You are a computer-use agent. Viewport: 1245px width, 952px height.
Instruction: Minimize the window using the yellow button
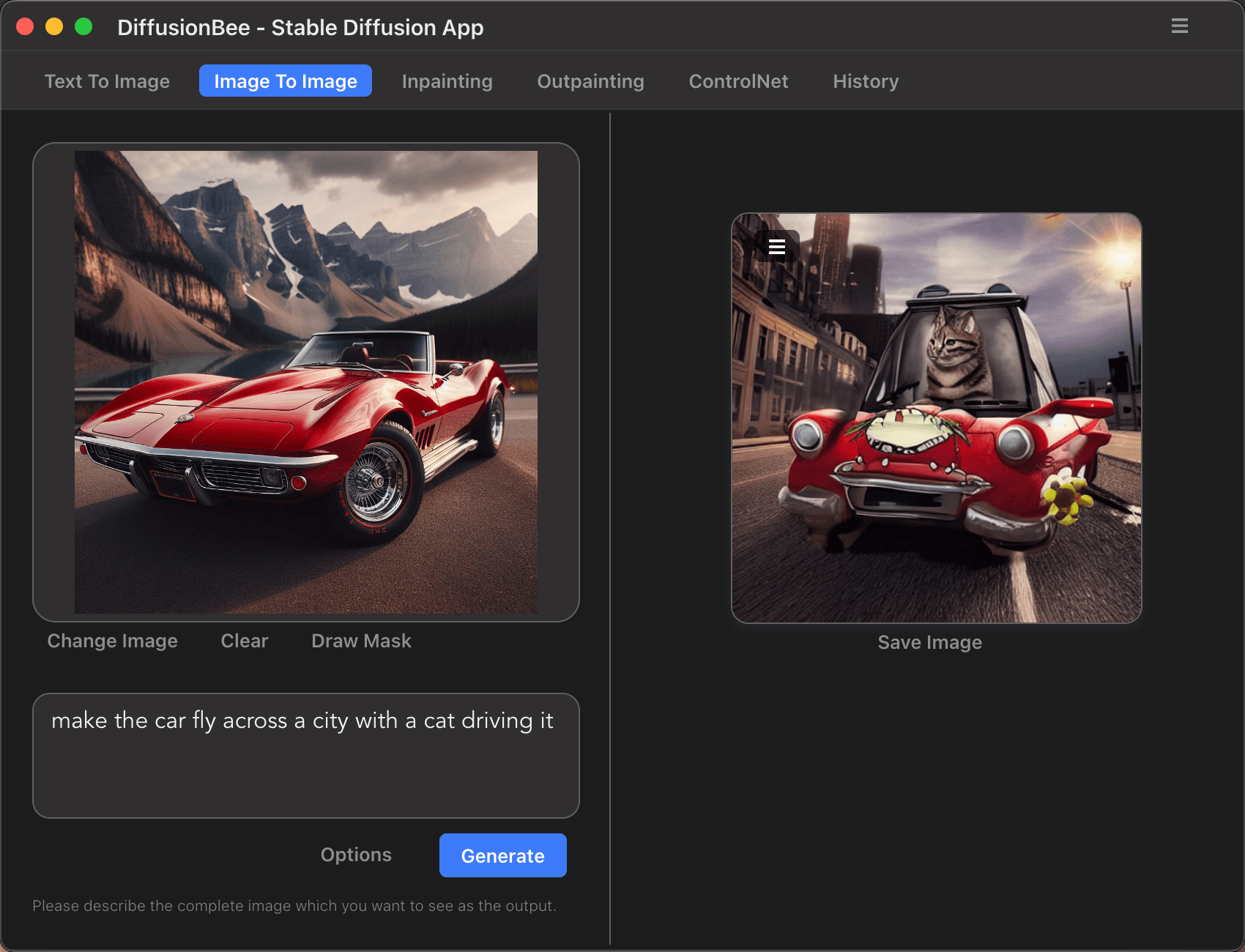click(x=54, y=27)
